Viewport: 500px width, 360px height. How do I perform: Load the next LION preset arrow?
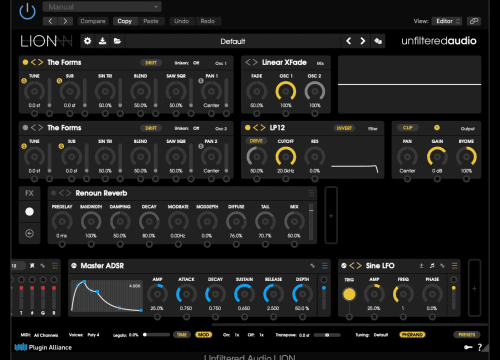pos(363,41)
